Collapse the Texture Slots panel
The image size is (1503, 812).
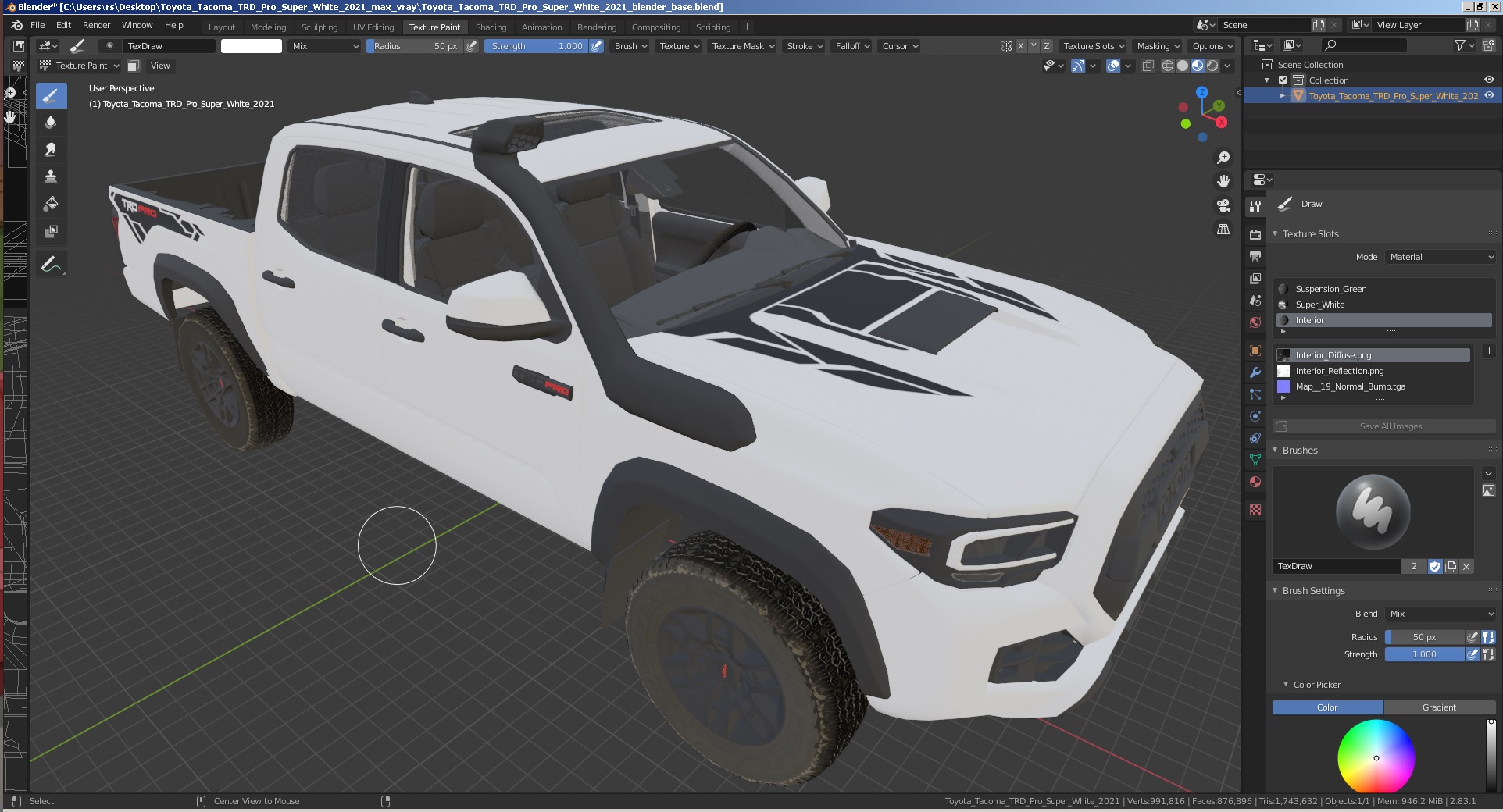coord(1275,233)
